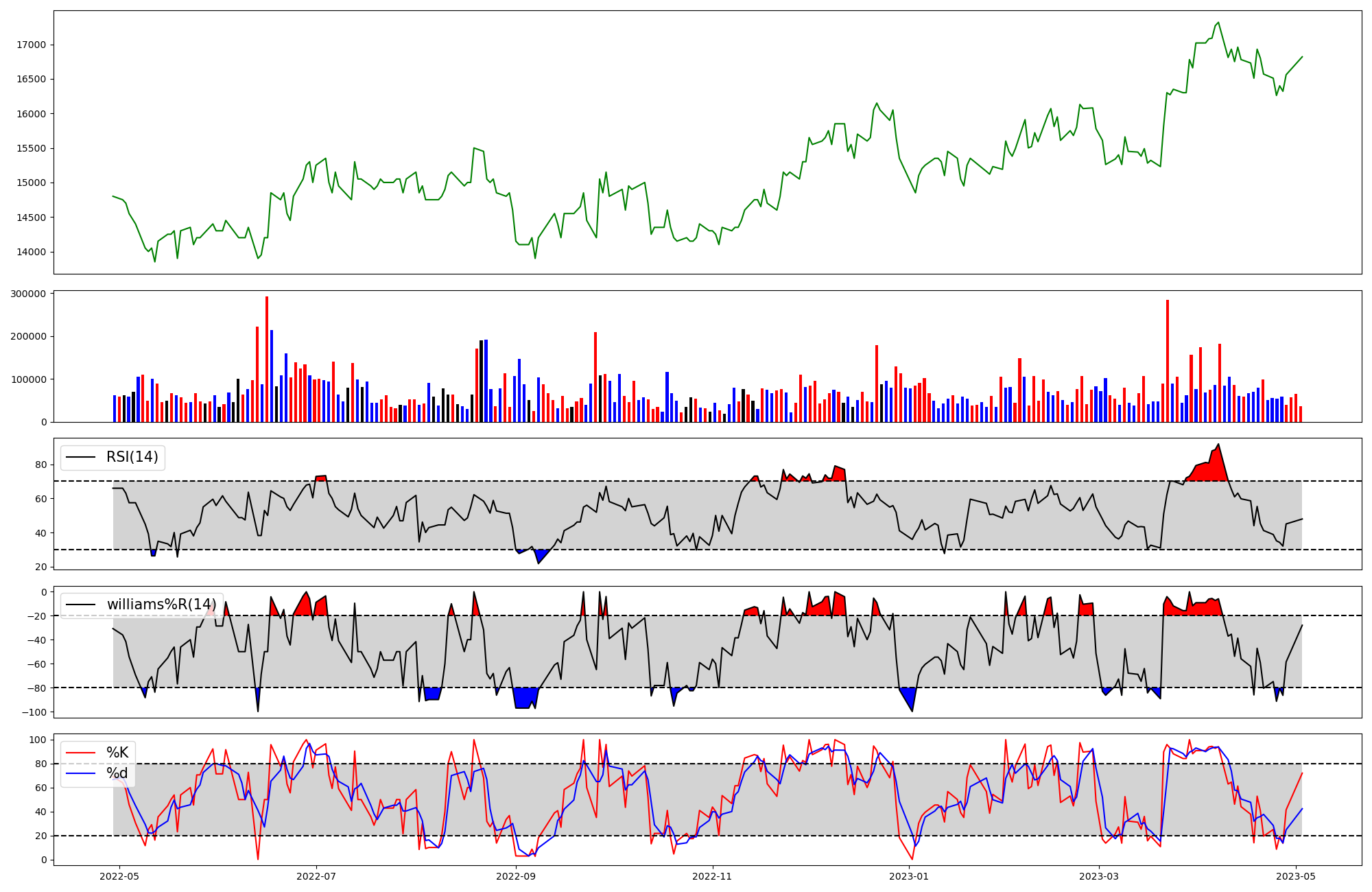Click the -100 tick on Williams %R axis
The width and height of the screenshot is (1372, 892).
pyautogui.click(x=34, y=712)
